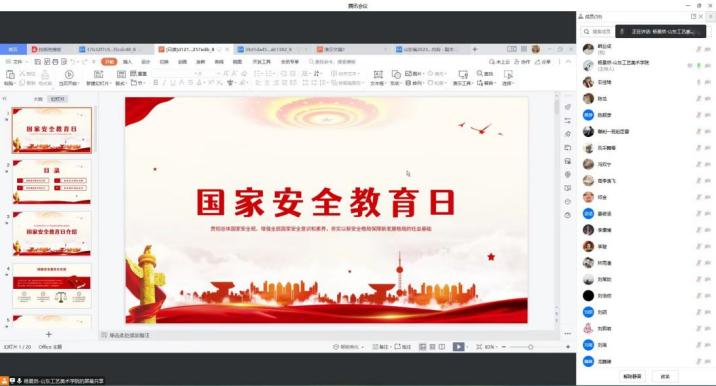Expand the zoom percentage dropdown

[490, 347]
